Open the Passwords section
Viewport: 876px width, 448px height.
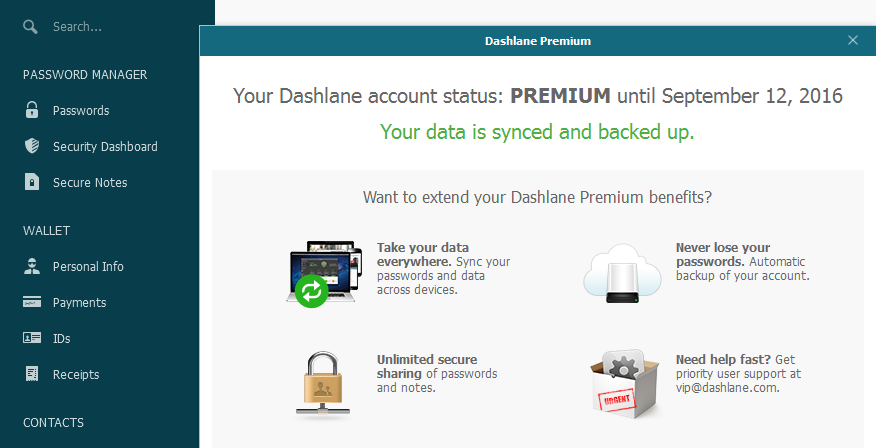(x=81, y=110)
